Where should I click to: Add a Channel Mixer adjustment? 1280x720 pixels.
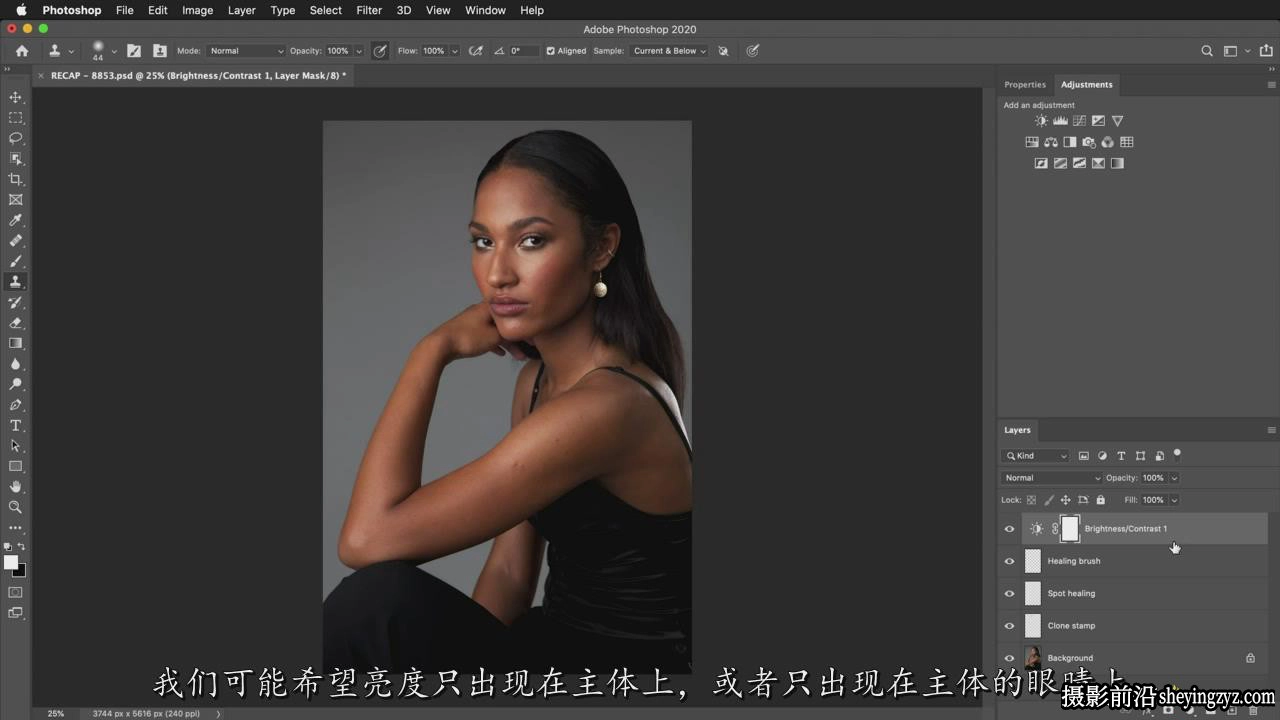[x=1108, y=142]
